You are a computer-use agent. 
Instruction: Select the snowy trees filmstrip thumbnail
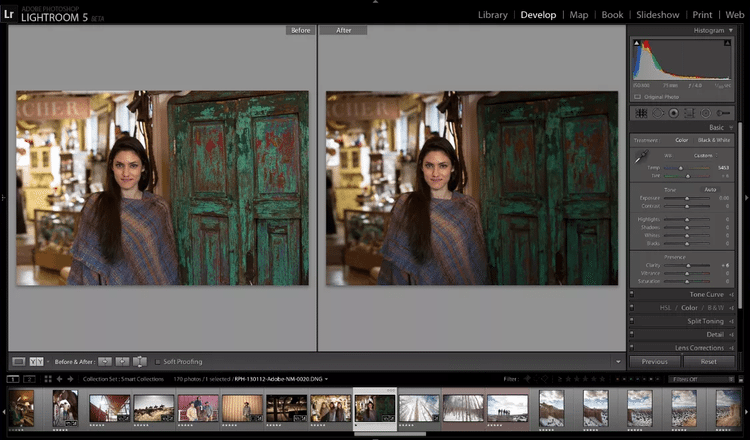[463, 408]
